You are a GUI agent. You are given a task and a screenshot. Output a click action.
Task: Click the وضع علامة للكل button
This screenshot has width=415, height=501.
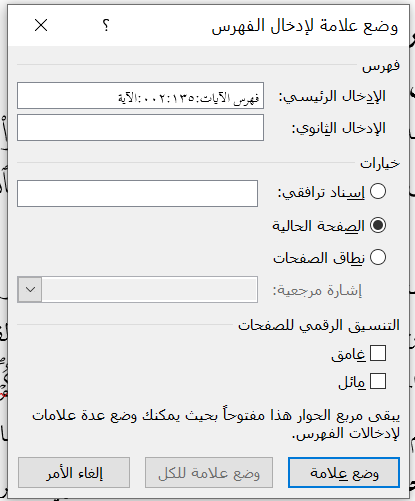[209, 473]
